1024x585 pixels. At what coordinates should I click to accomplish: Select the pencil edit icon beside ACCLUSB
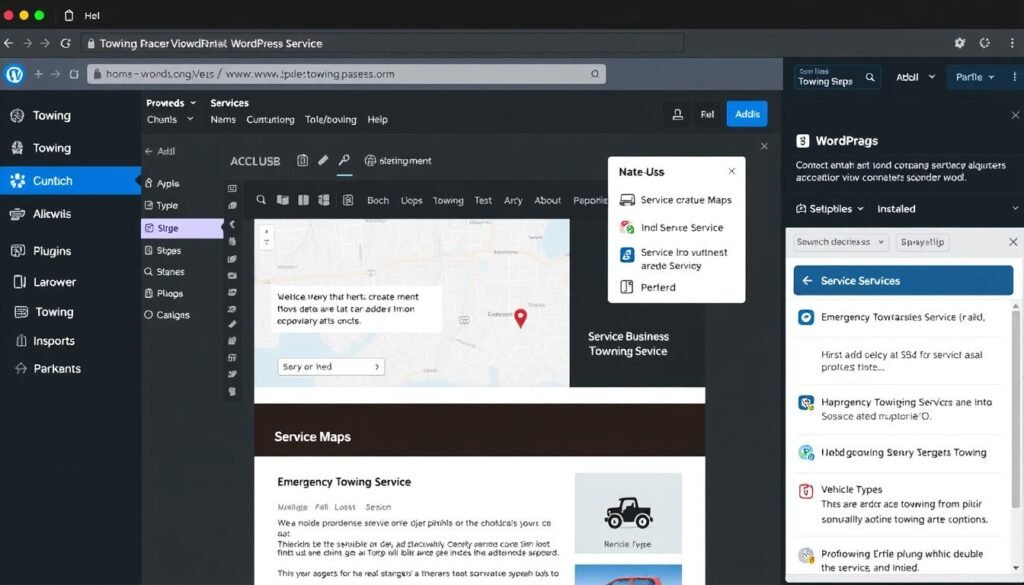(323, 160)
